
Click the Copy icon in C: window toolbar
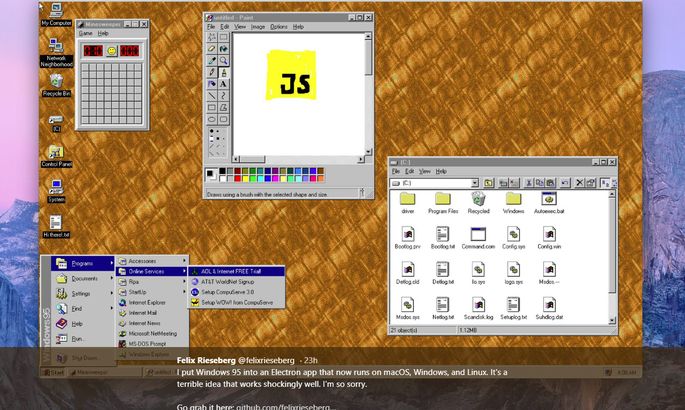pyautogui.click(x=540, y=183)
